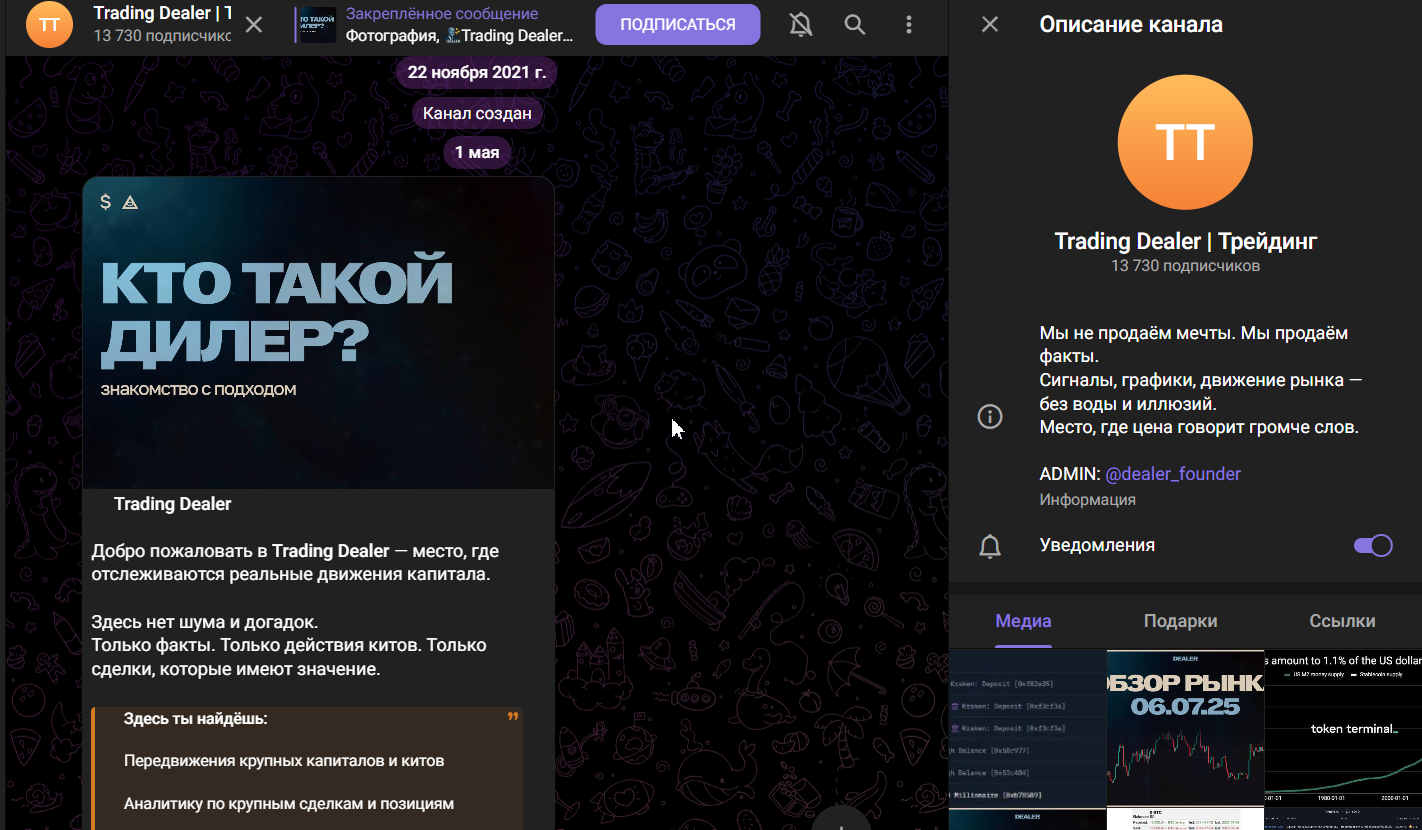Screen dimensions: 1422x830
Task: Click the quote line 'Передвижения крупных капиталов и китов'
Action: 284,761
